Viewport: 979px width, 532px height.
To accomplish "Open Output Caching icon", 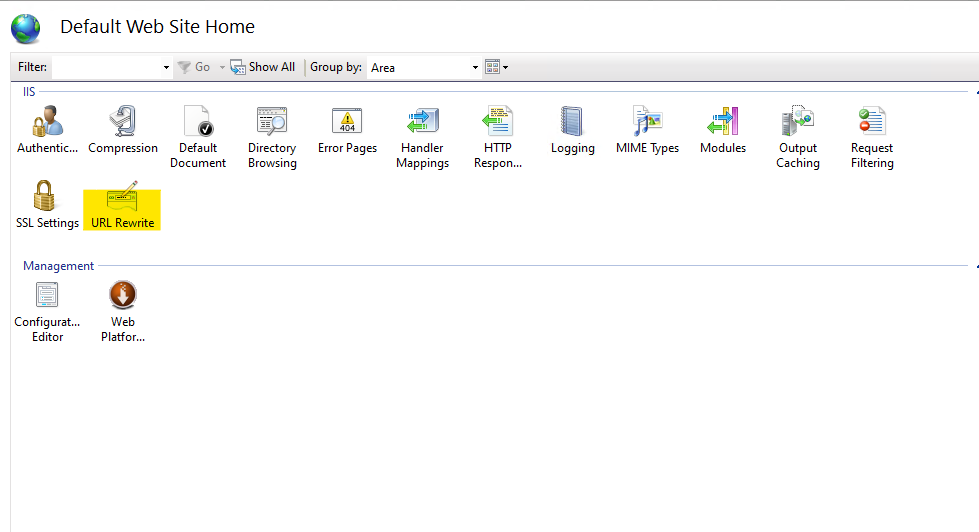I will coord(798,121).
